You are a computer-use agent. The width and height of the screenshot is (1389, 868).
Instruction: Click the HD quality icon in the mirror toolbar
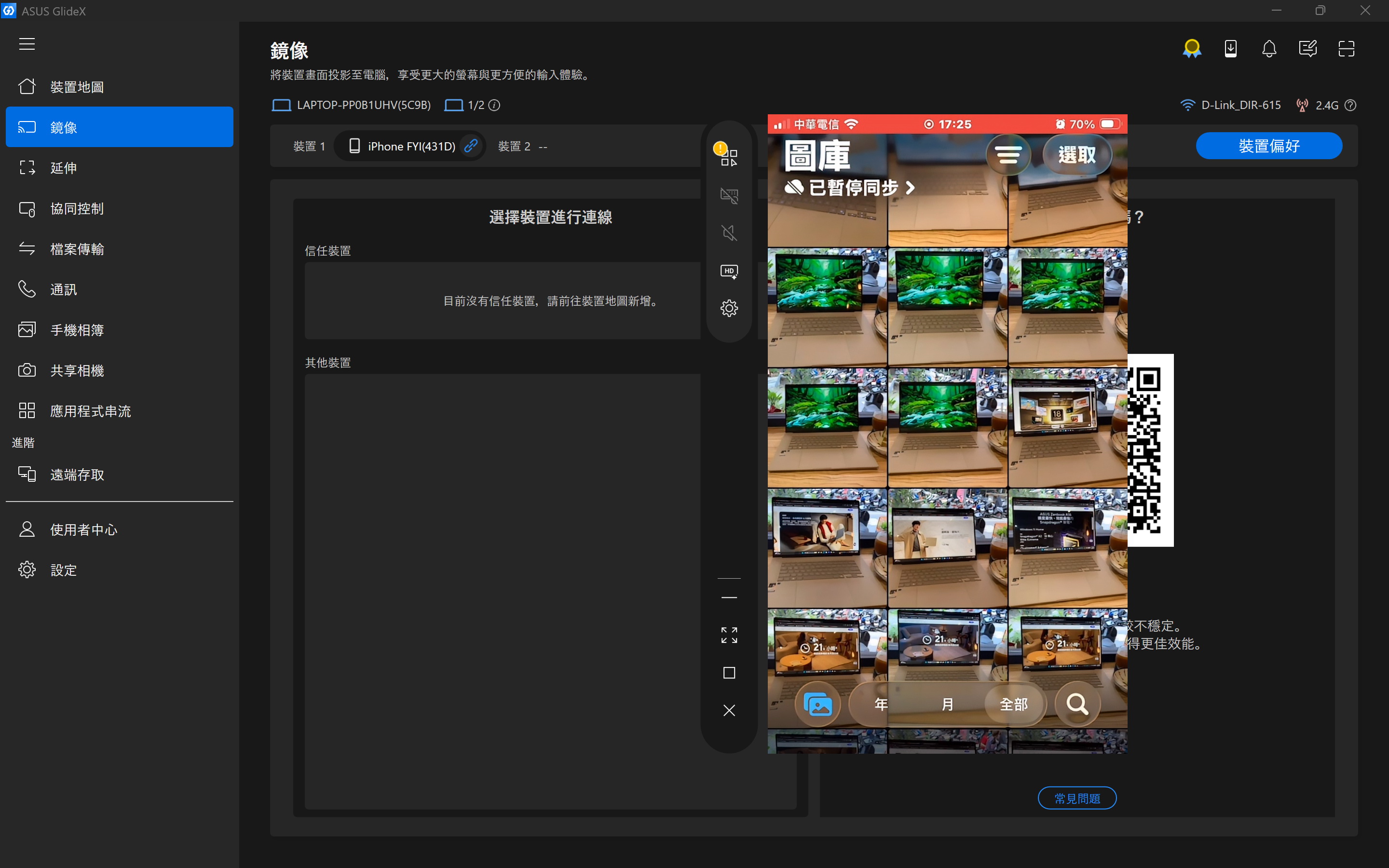tap(729, 271)
